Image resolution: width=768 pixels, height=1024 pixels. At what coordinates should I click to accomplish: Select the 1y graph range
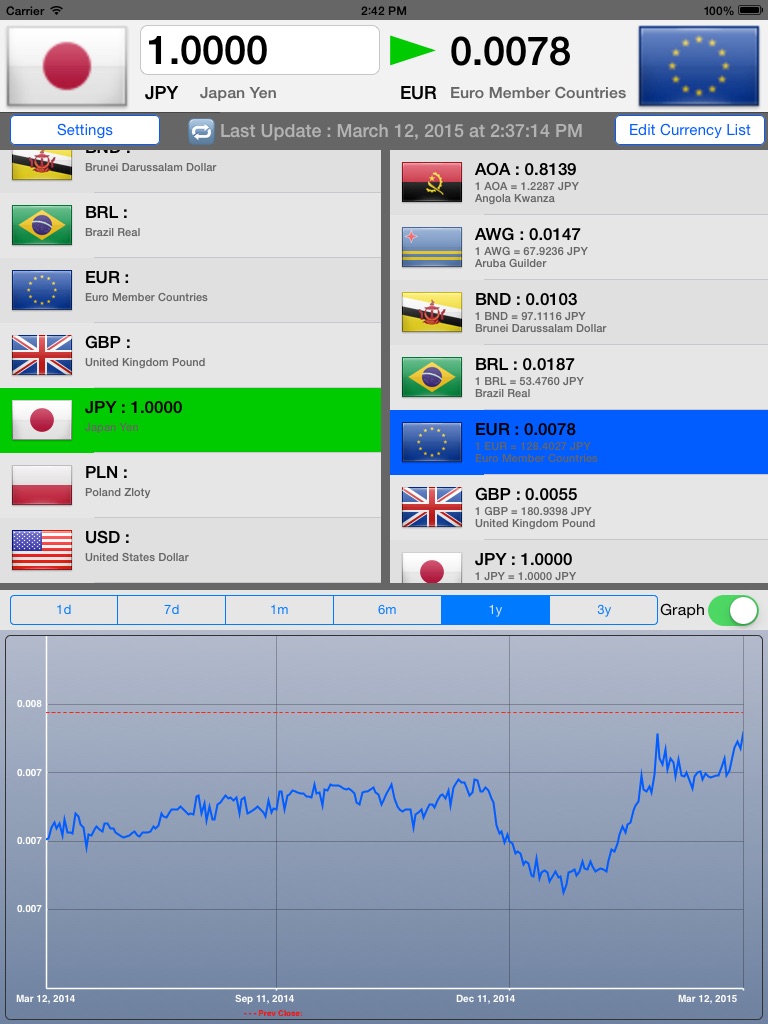[496, 610]
